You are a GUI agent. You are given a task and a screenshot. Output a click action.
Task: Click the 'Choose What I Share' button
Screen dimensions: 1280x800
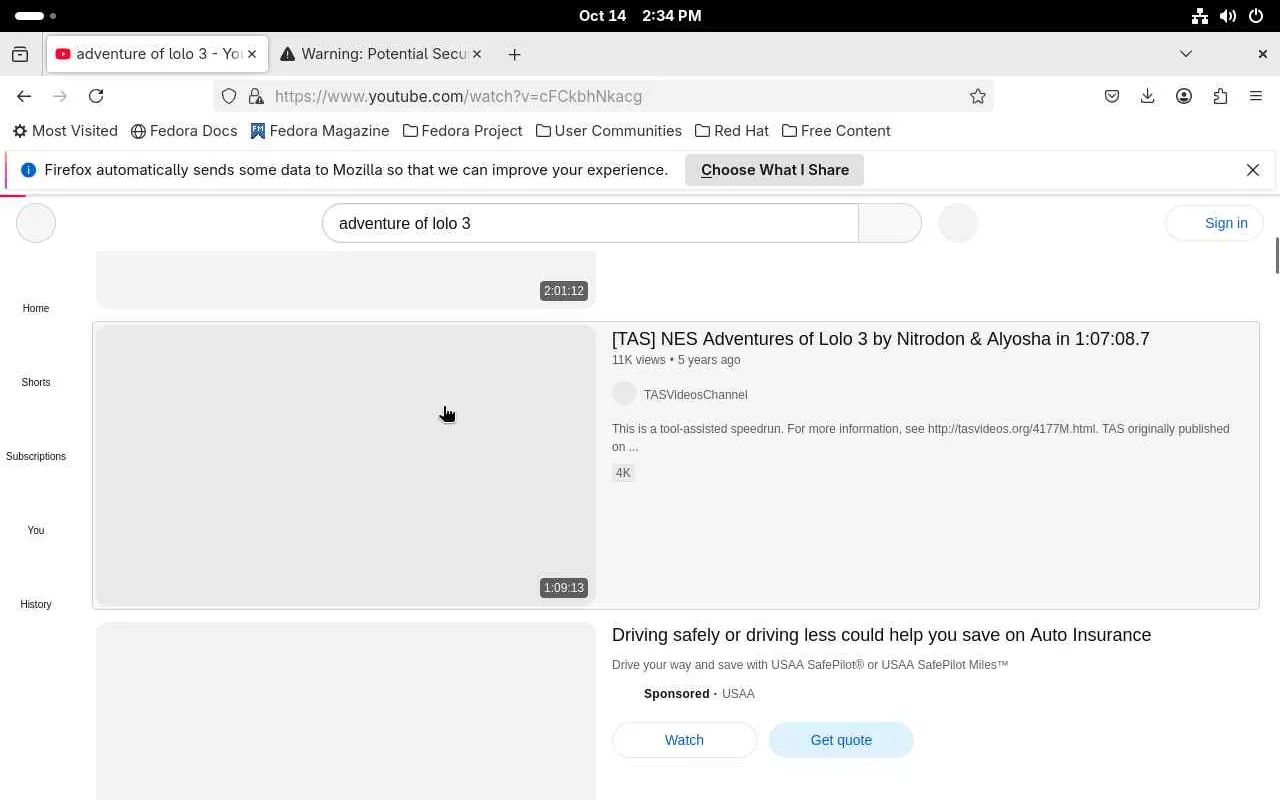(775, 170)
